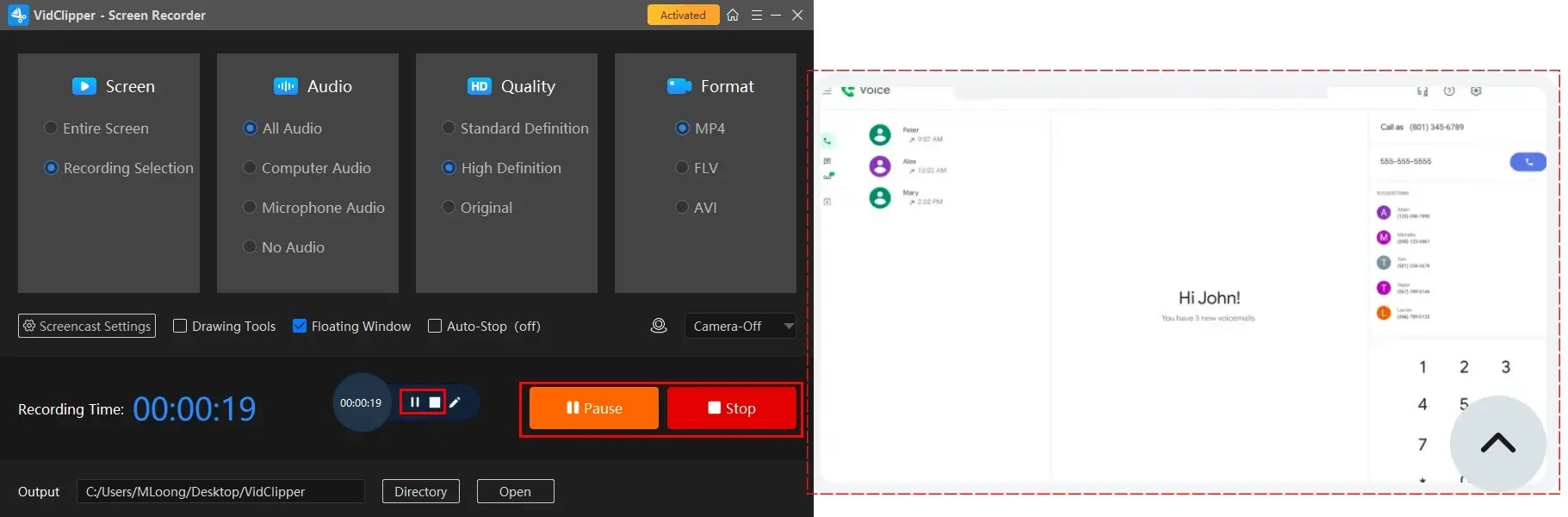Click Mary's avatar in call list
This screenshot has height=517, width=1568.
[880, 198]
